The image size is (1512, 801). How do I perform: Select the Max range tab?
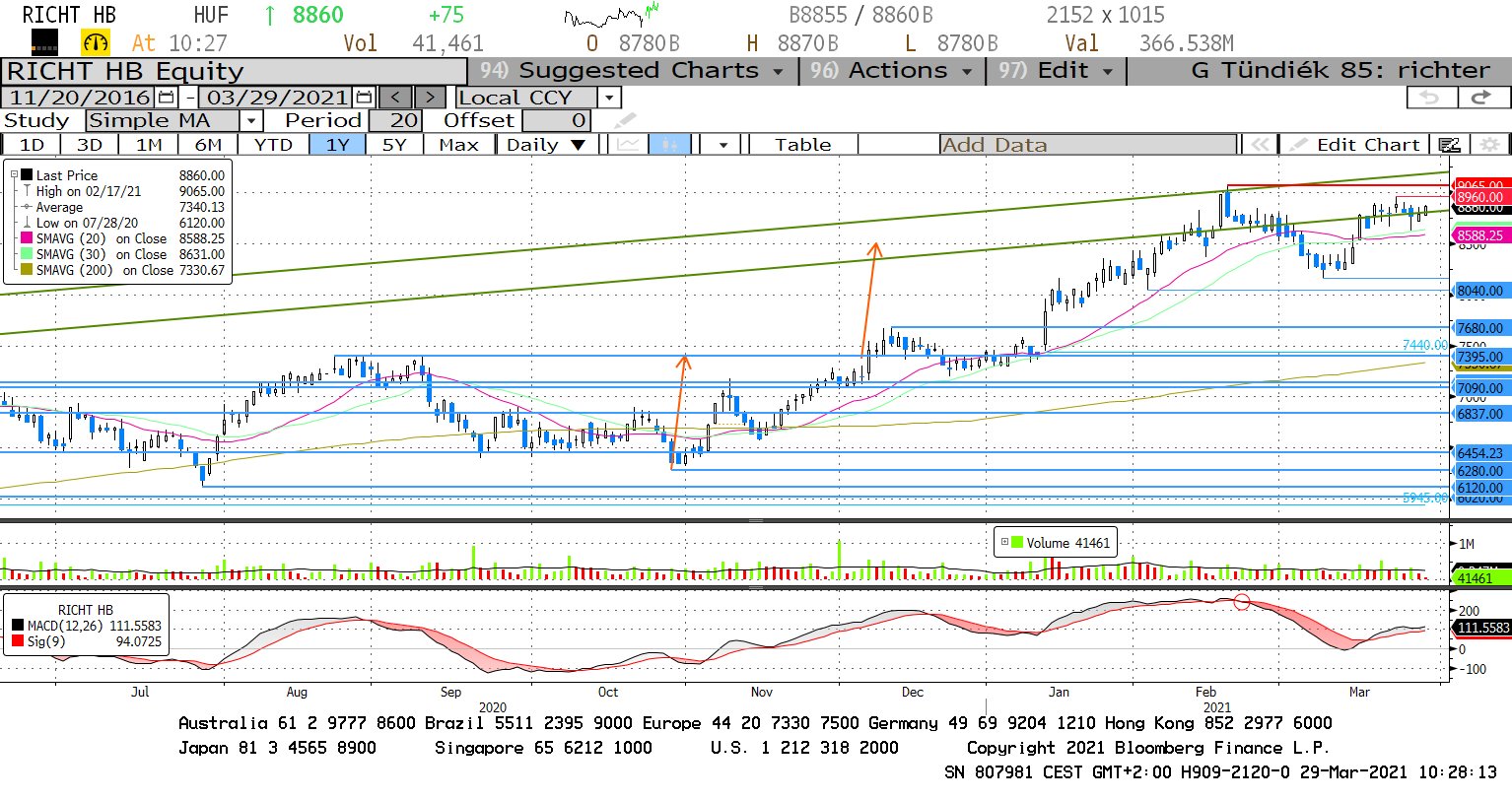pyautogui.click(x=458, y=145)
